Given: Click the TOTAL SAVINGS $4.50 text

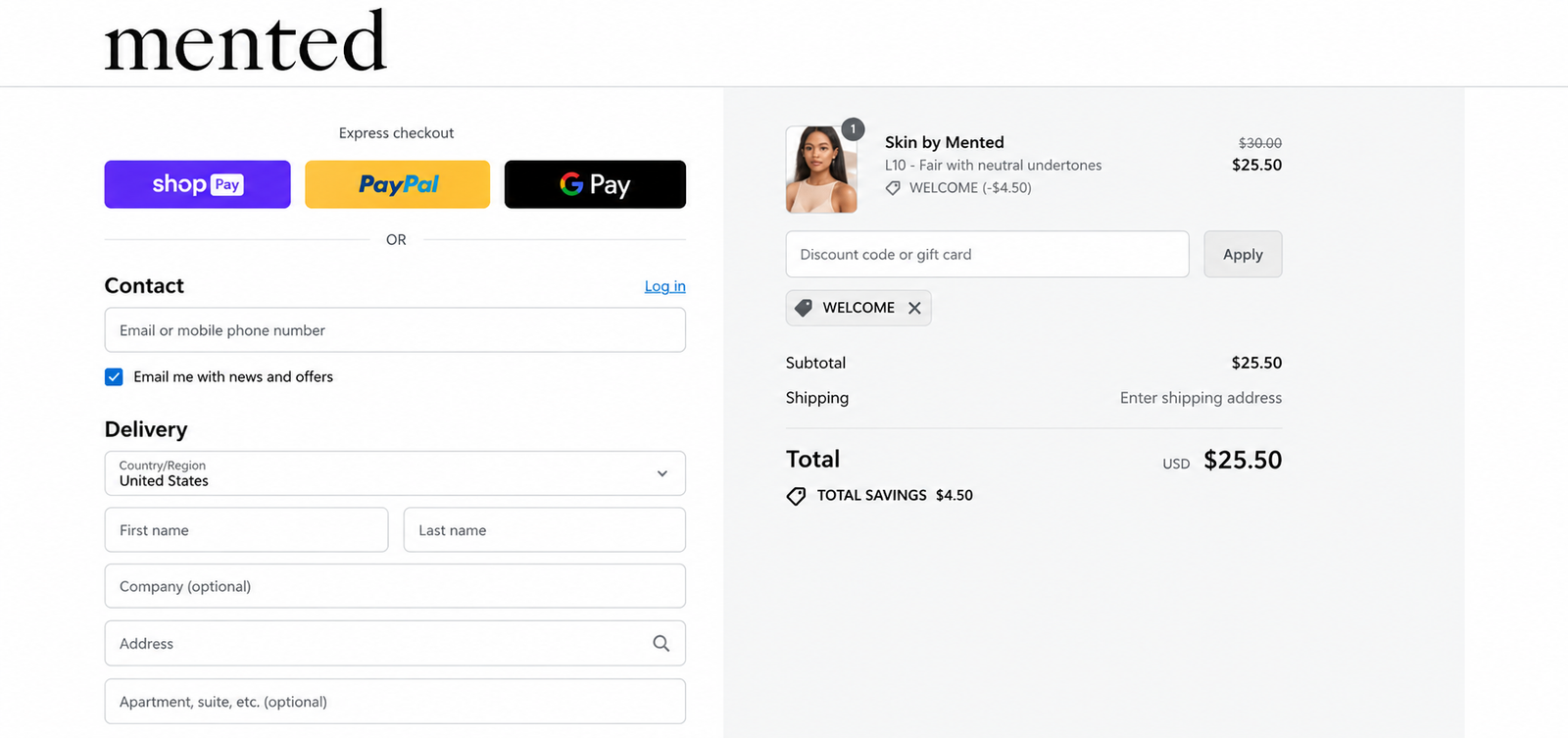Looking at the screenshot, I should pyautogui.click(x=895, y=496).
